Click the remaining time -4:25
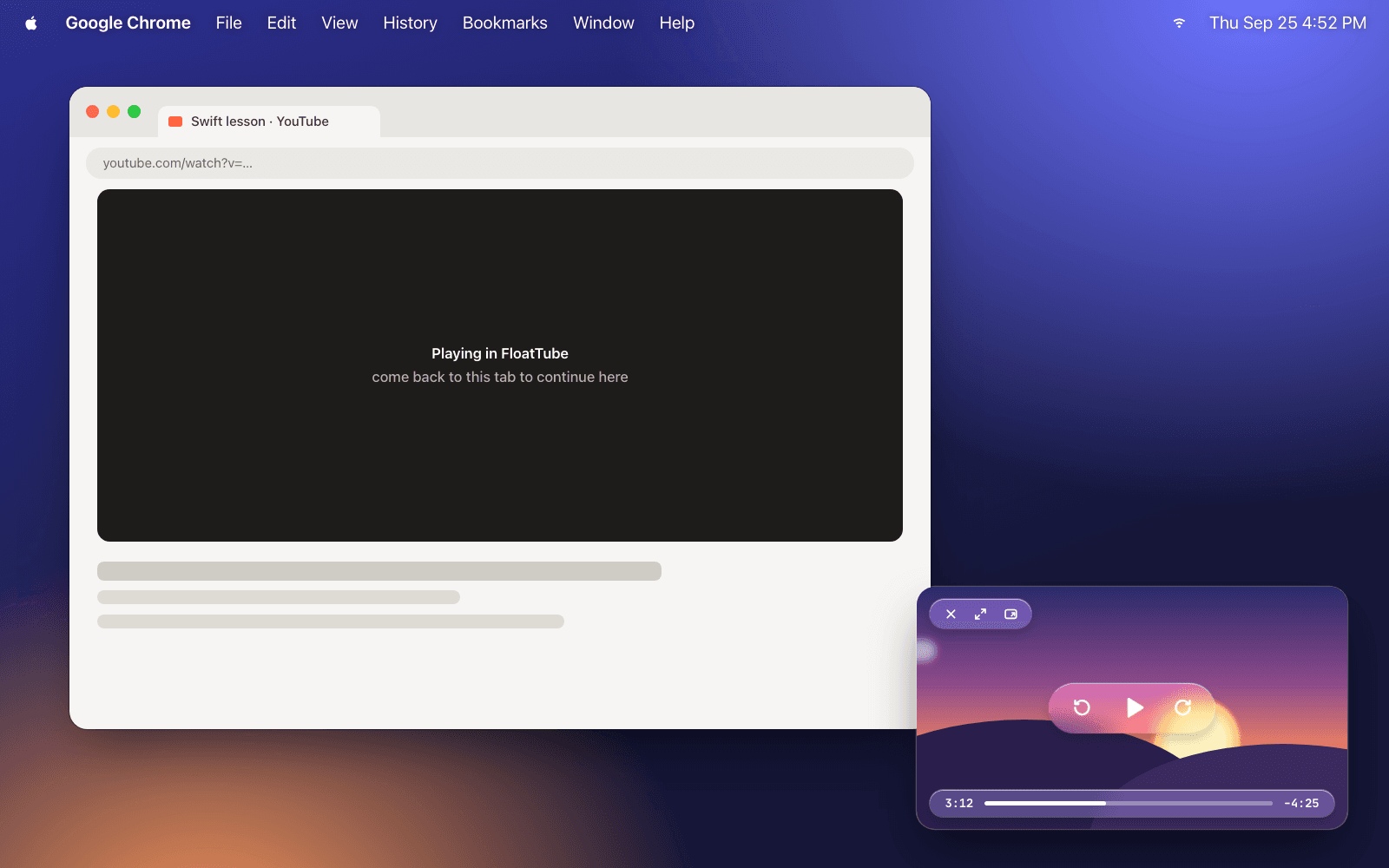This screenshot has height=868, width=1389. 1301,803
